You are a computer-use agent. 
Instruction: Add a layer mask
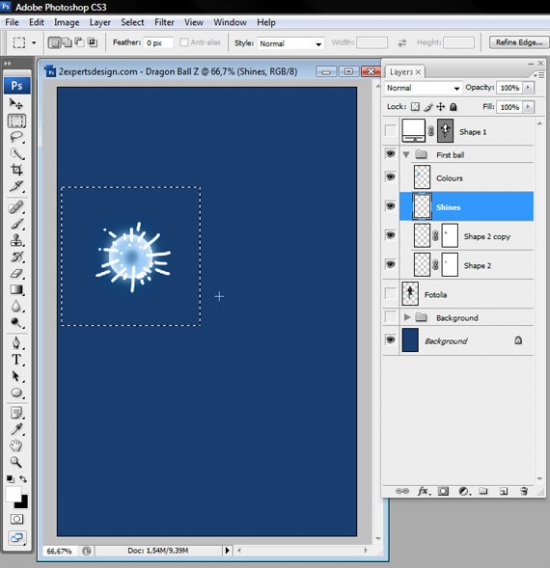tap(443, 491)
